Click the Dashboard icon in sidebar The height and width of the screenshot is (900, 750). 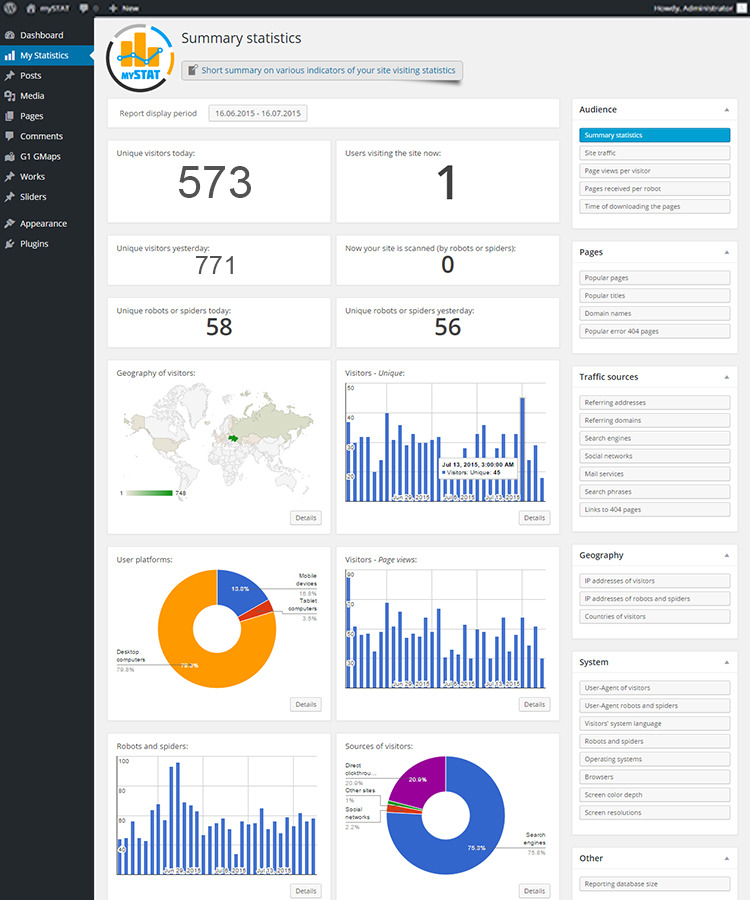[10, 35]
